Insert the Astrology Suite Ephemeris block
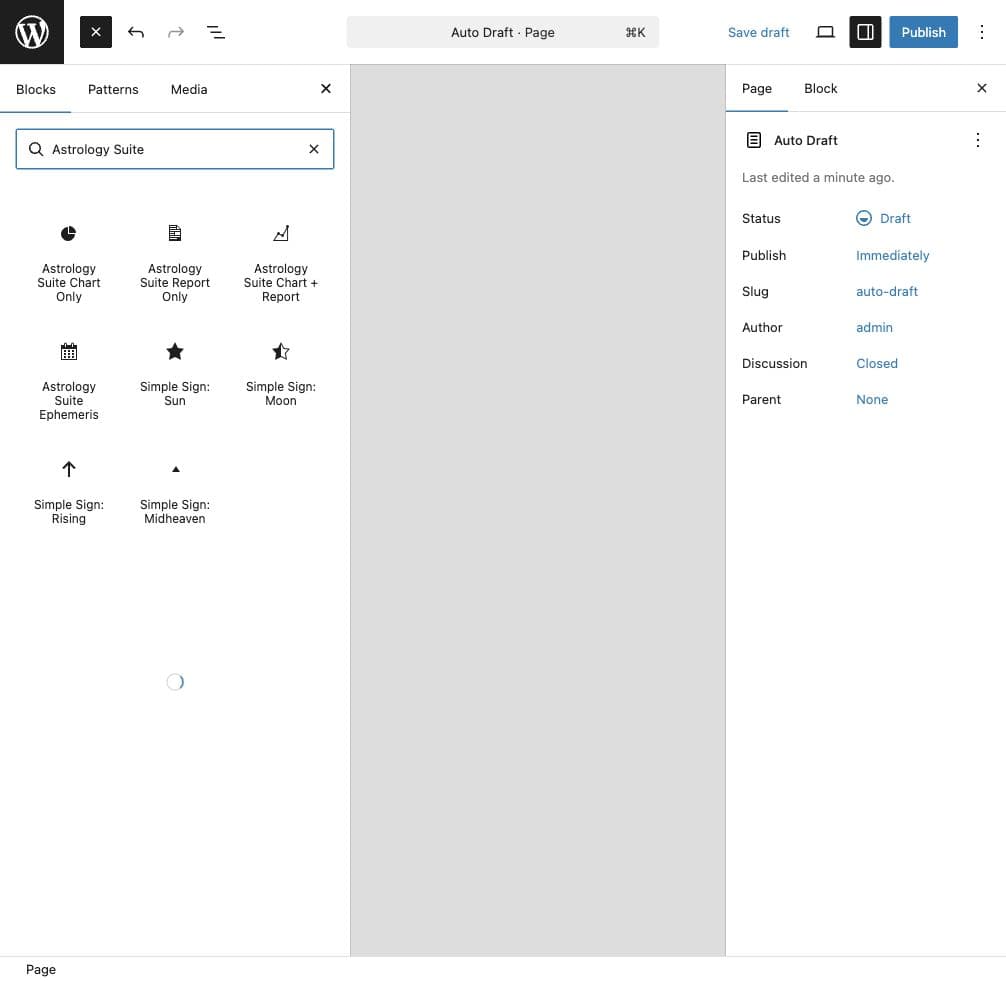Viewport: 1006px width, 981px height. pyautogui.click(x=69, y=382)
